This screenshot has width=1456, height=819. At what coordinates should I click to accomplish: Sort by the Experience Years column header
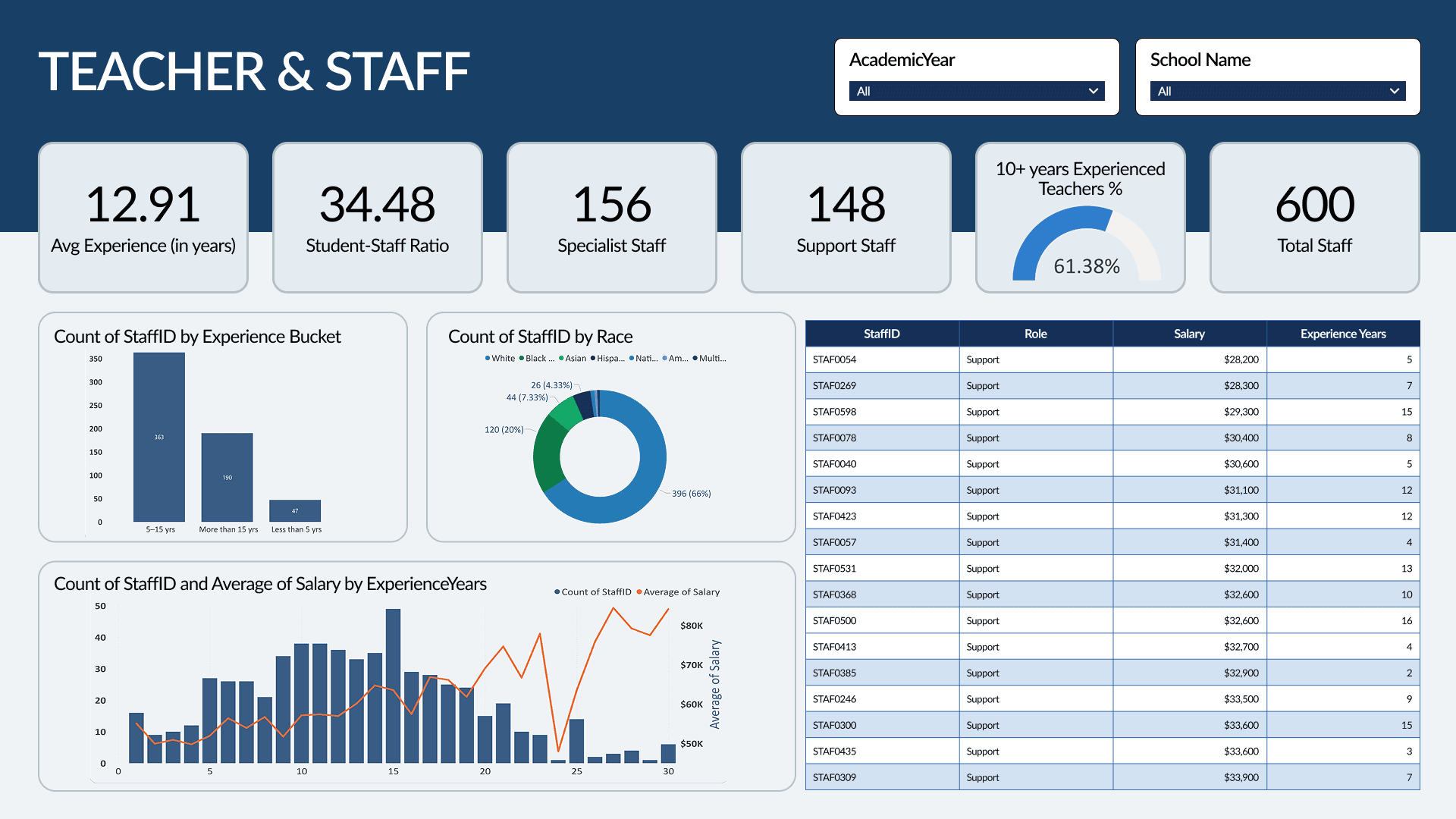pos(1343,334)
